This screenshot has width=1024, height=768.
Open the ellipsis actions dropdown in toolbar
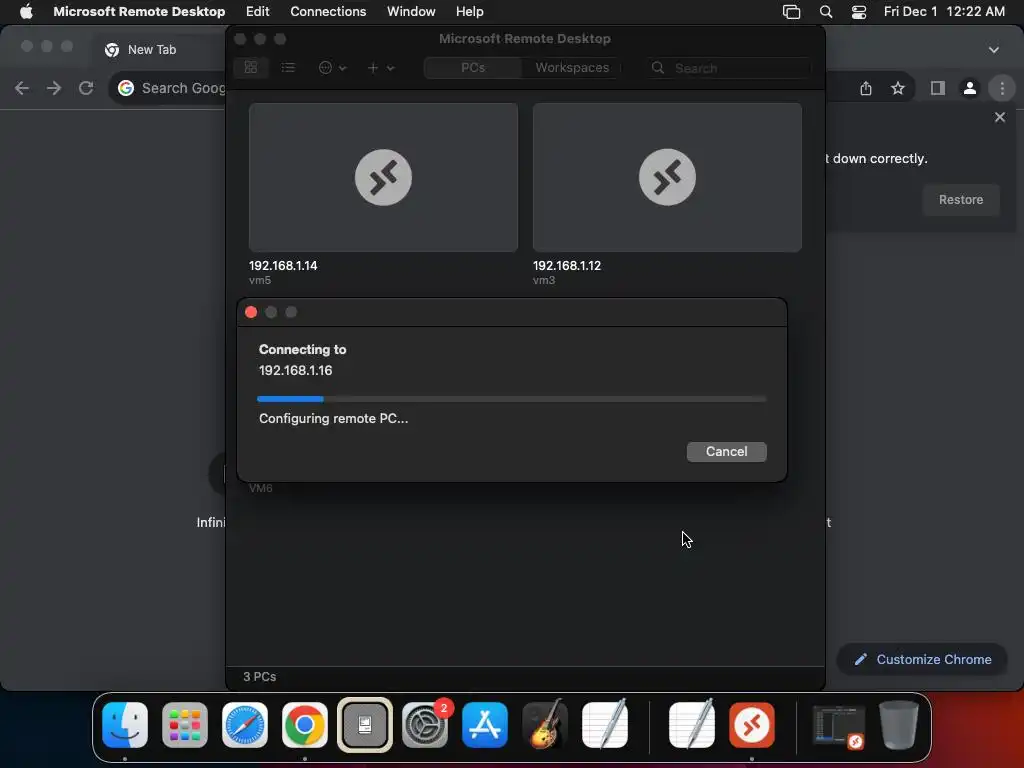(332, 67)
